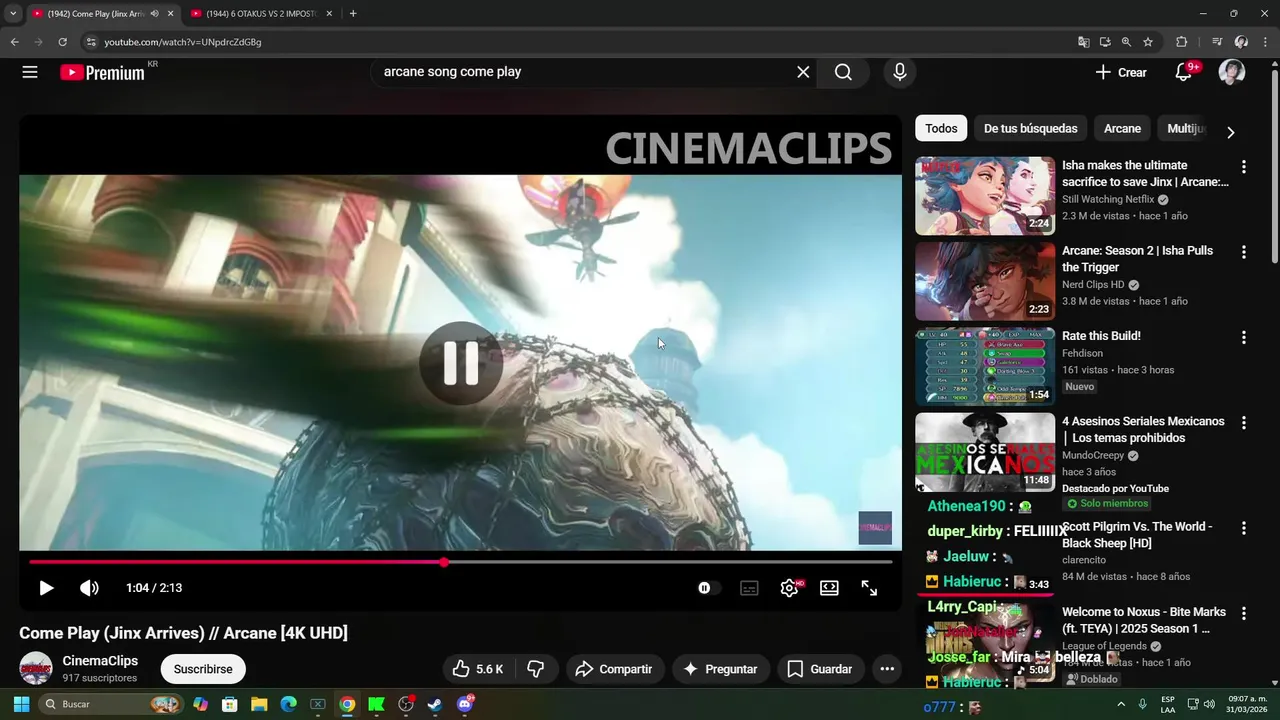The image size is (1280, 720).
Task: Install app icon in address bar
Action: coord(1105,42)
